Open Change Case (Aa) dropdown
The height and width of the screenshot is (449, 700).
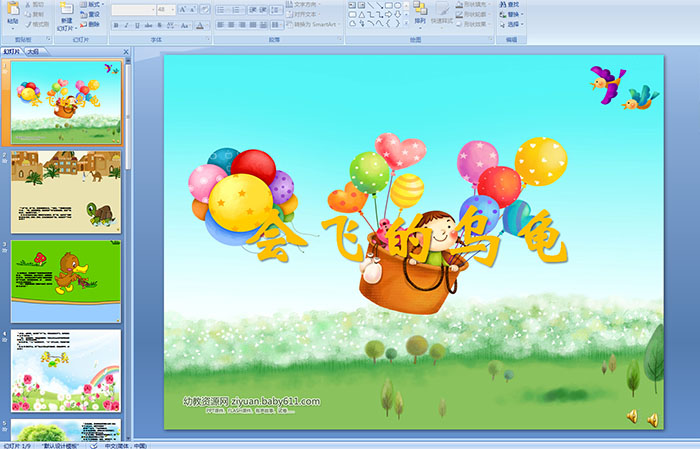click(185, 25)
